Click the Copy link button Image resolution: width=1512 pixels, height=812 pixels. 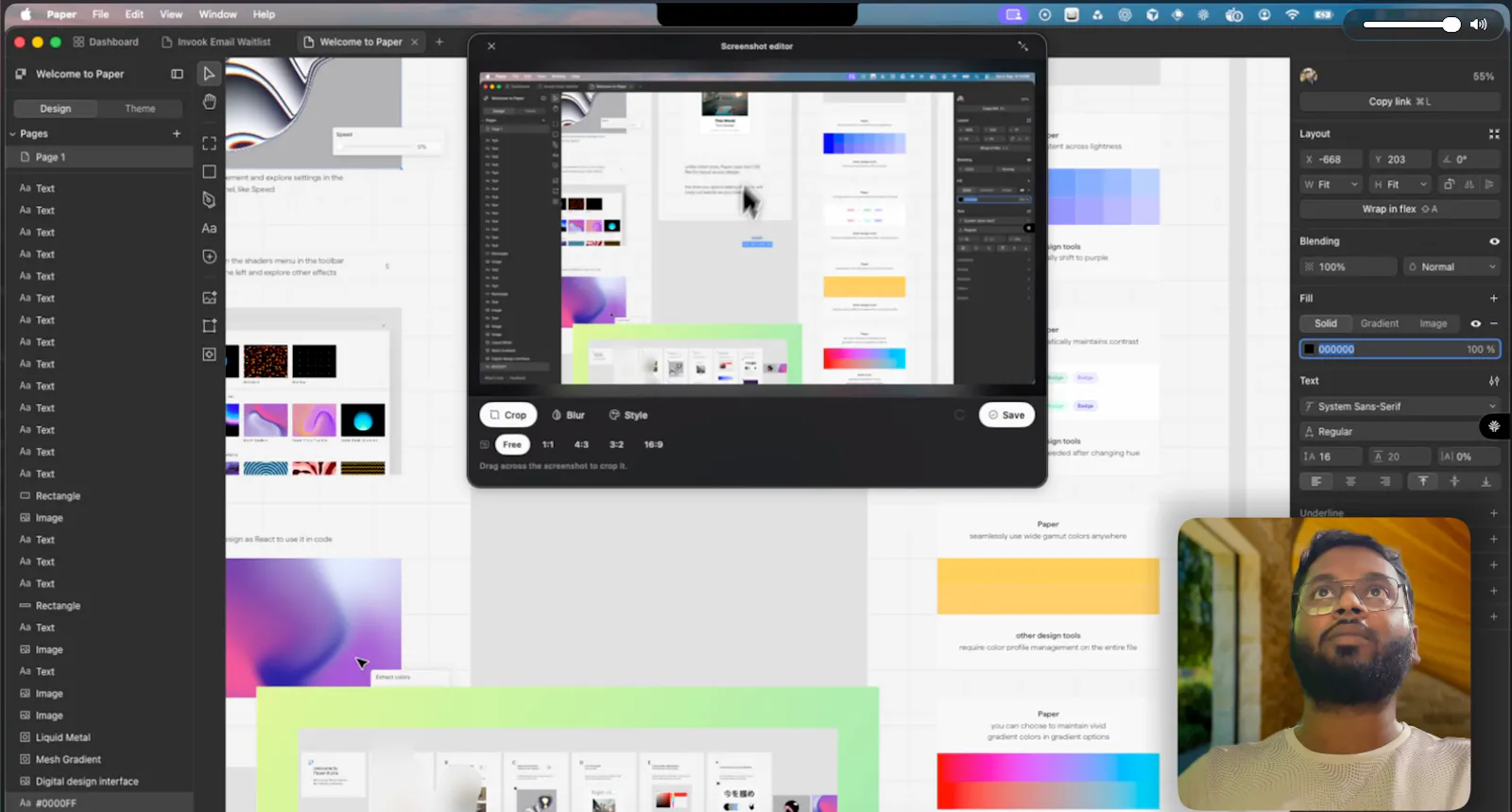(1400, 102)
